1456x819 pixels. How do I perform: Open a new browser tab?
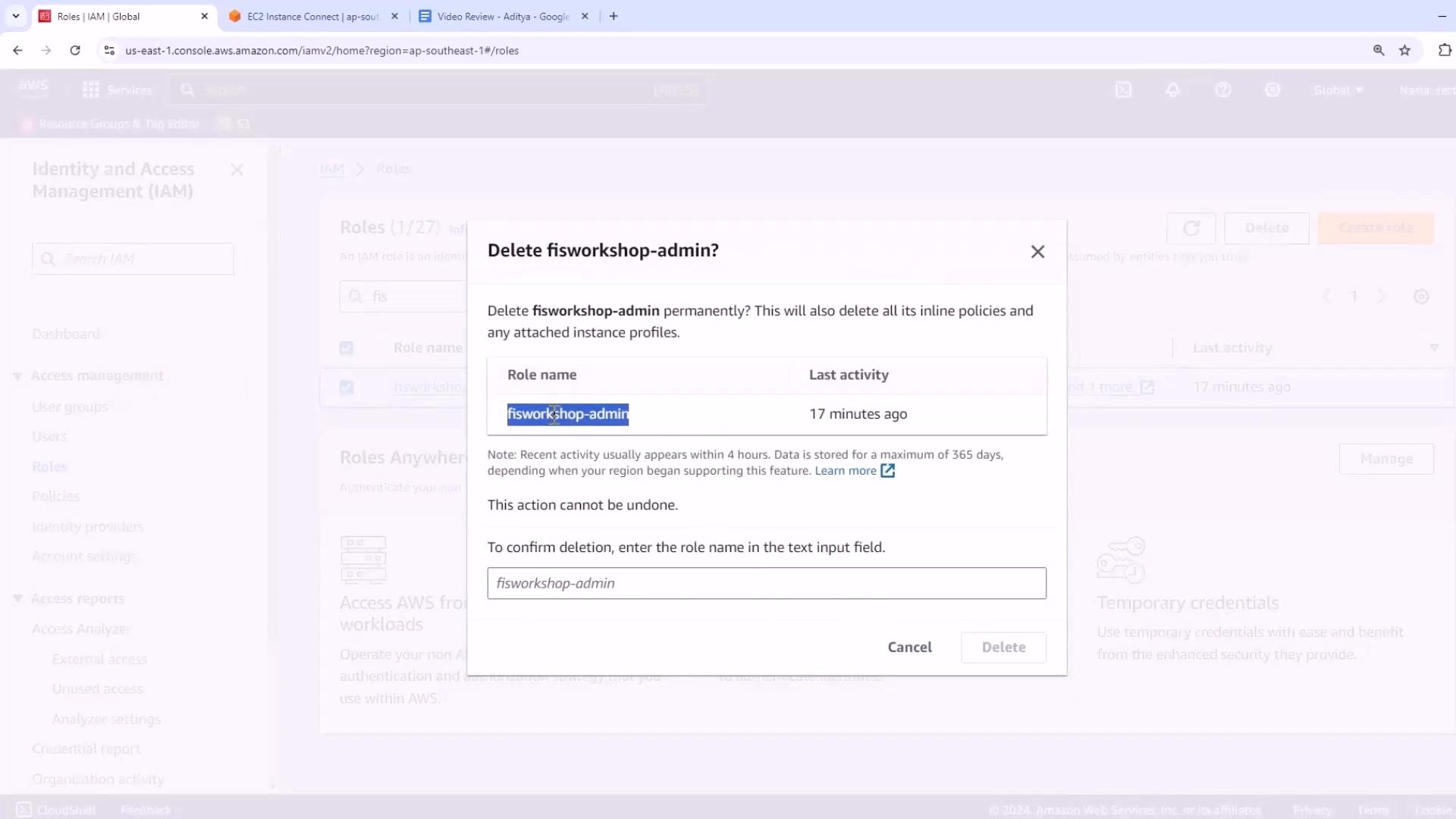coord(613,16)
